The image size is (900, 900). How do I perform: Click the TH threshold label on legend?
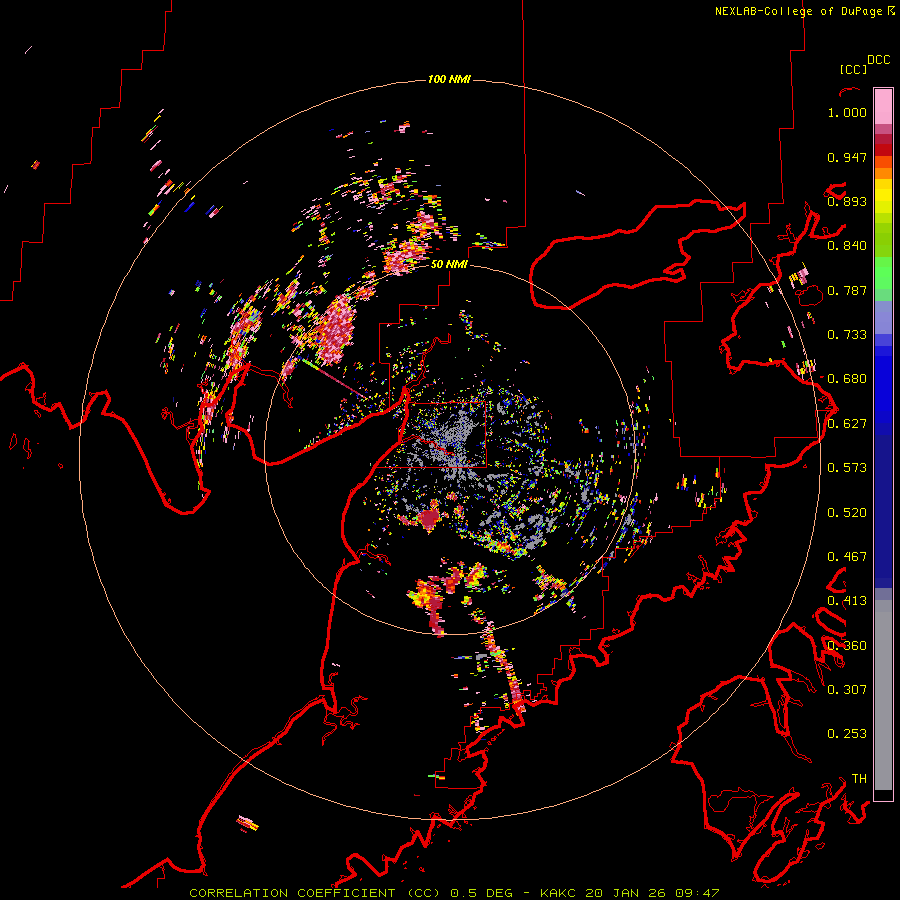pos(859,779)
